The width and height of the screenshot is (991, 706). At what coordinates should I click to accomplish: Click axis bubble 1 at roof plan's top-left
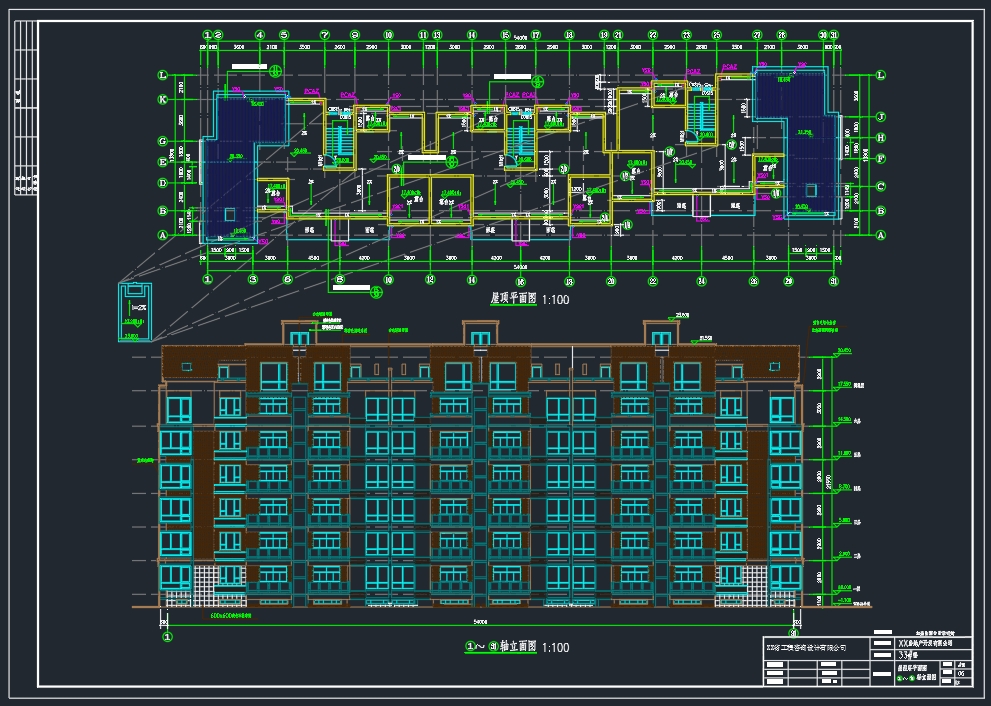coord(206,35)
